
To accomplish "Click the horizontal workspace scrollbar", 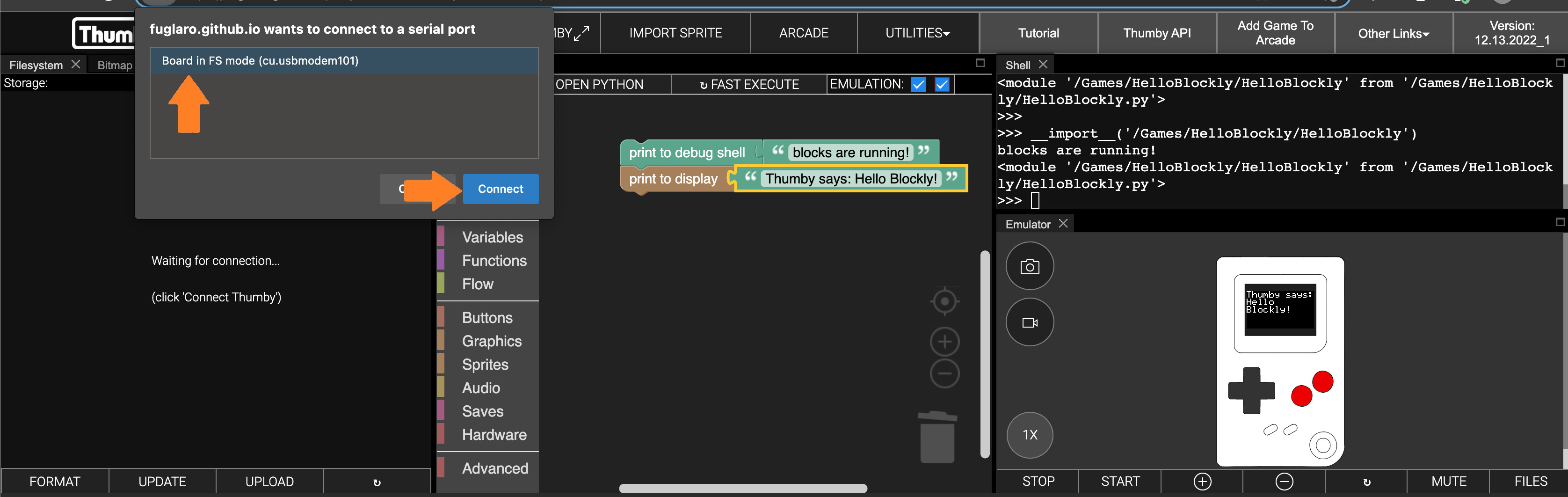I will tap(743, 489).
